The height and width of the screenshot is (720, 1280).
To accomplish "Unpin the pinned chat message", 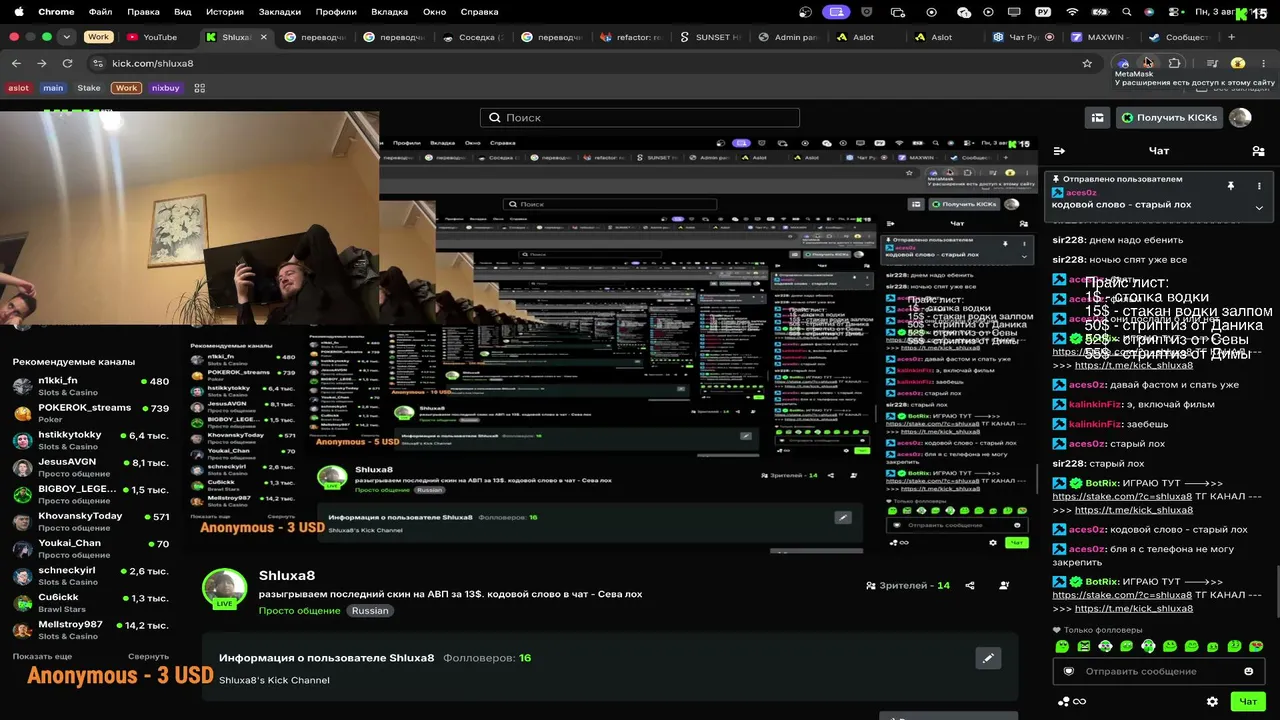I will tap(1231, 186).
